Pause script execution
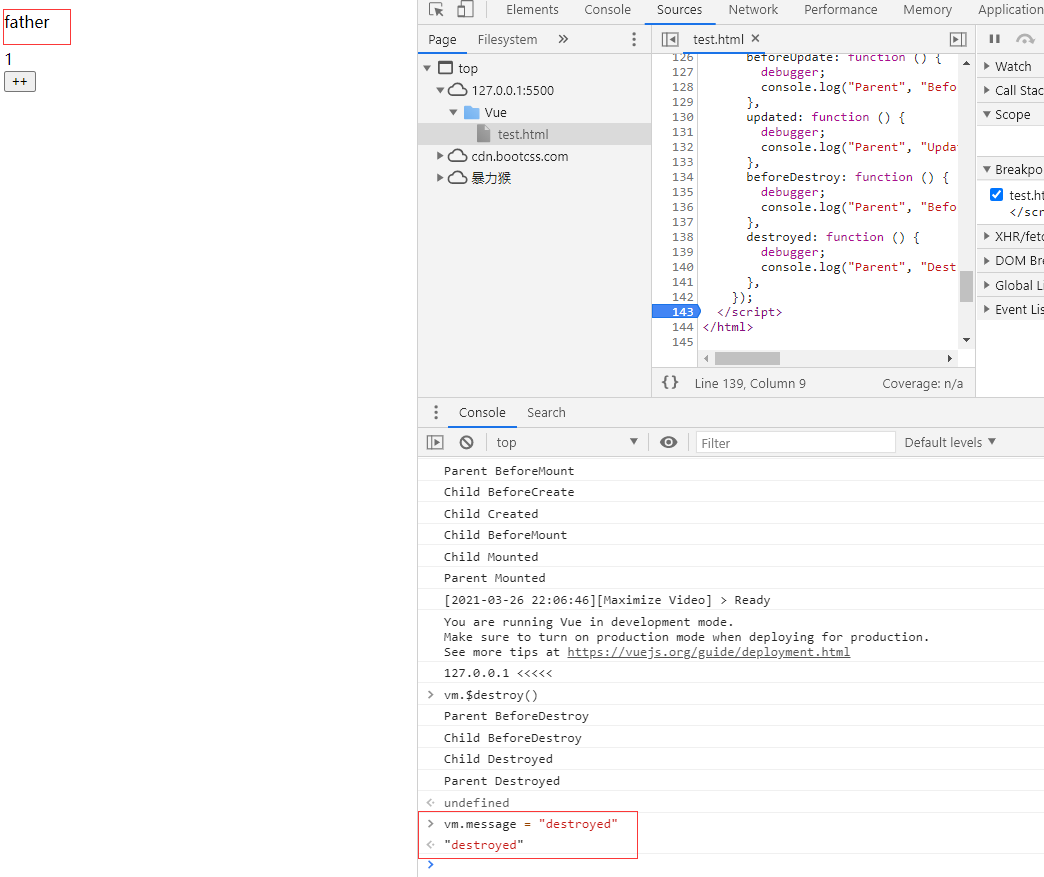 [995, 39]
